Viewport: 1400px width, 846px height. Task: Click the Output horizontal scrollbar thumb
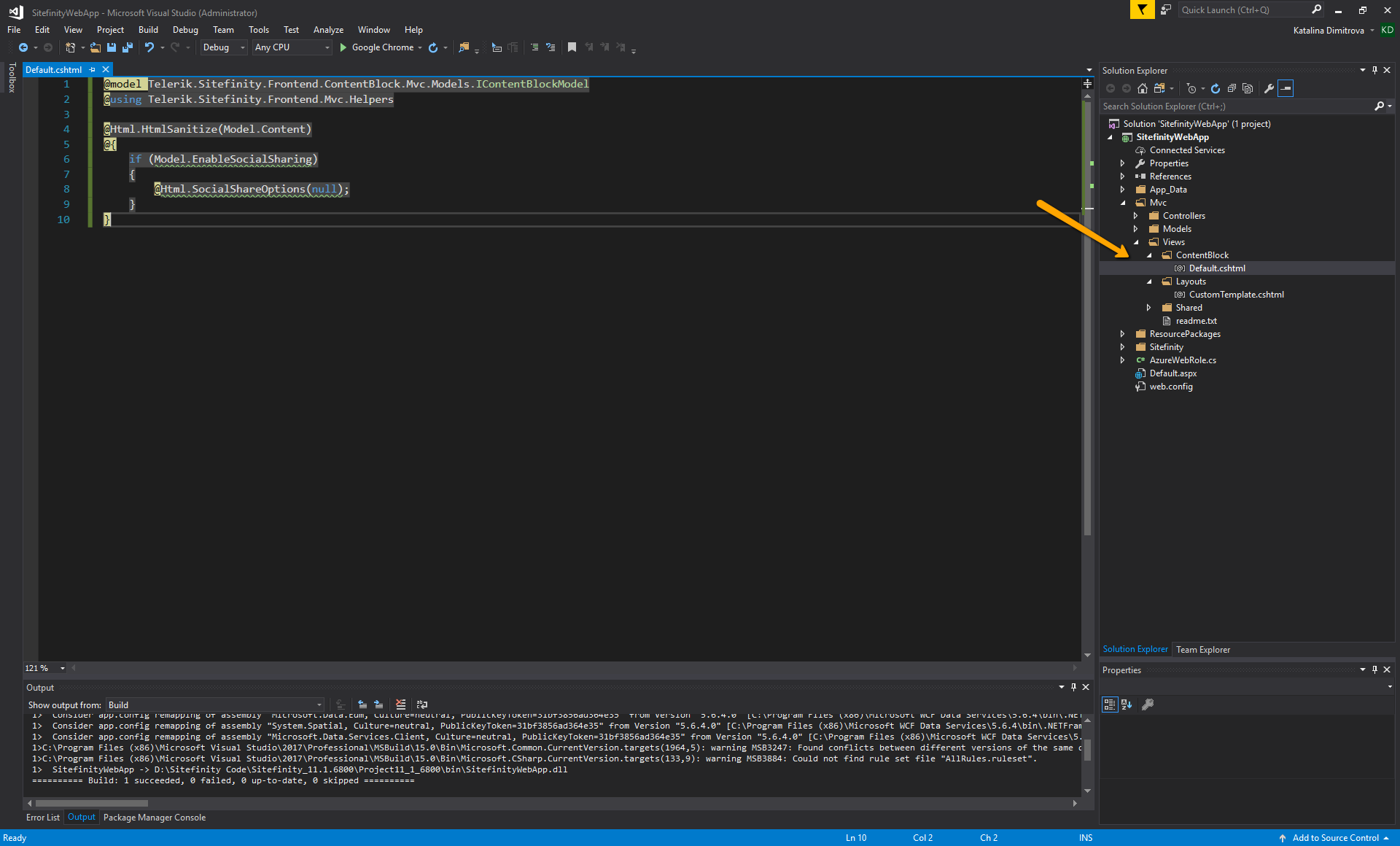92,803
